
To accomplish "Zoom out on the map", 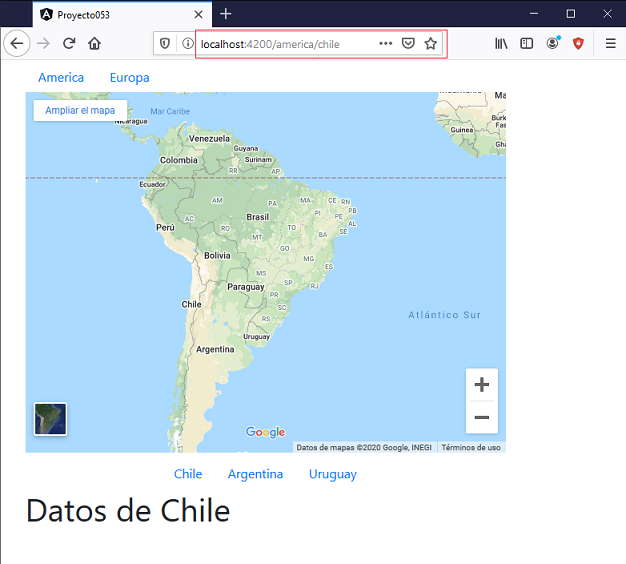I will click(482, 417).
